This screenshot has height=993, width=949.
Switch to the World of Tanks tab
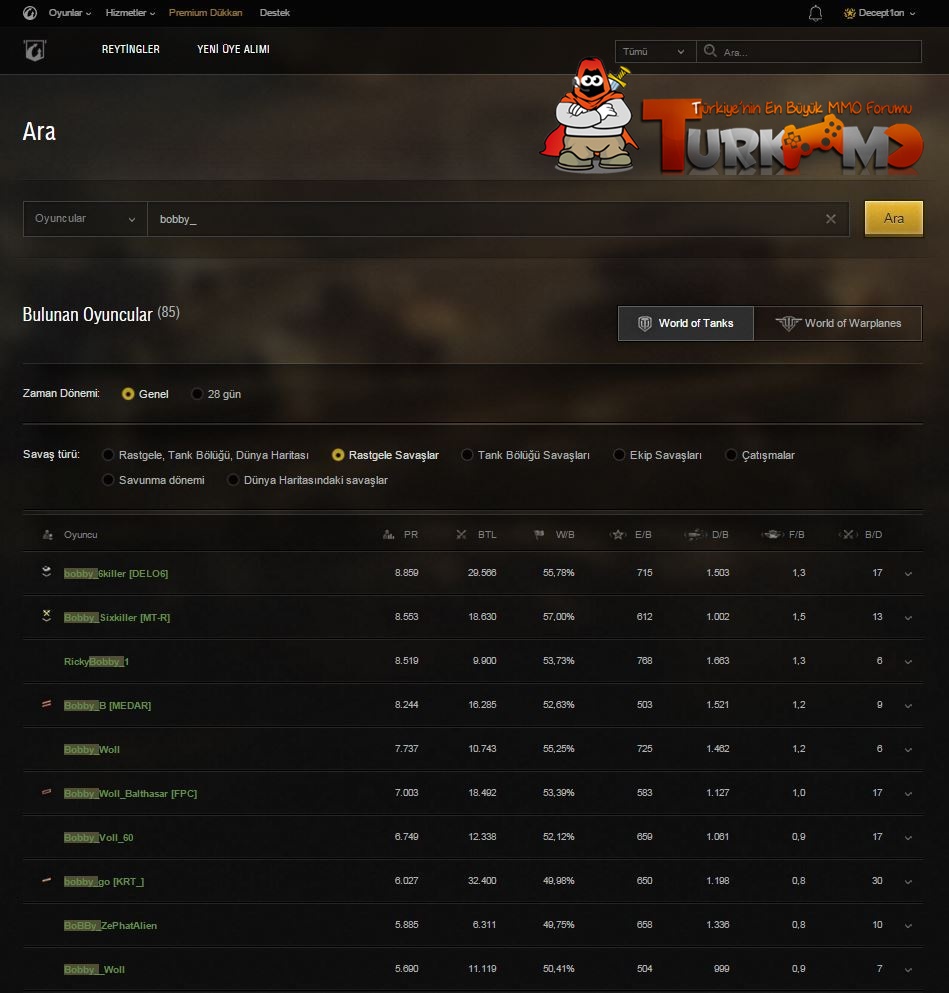pyautogui.click(x=686, y=324)
